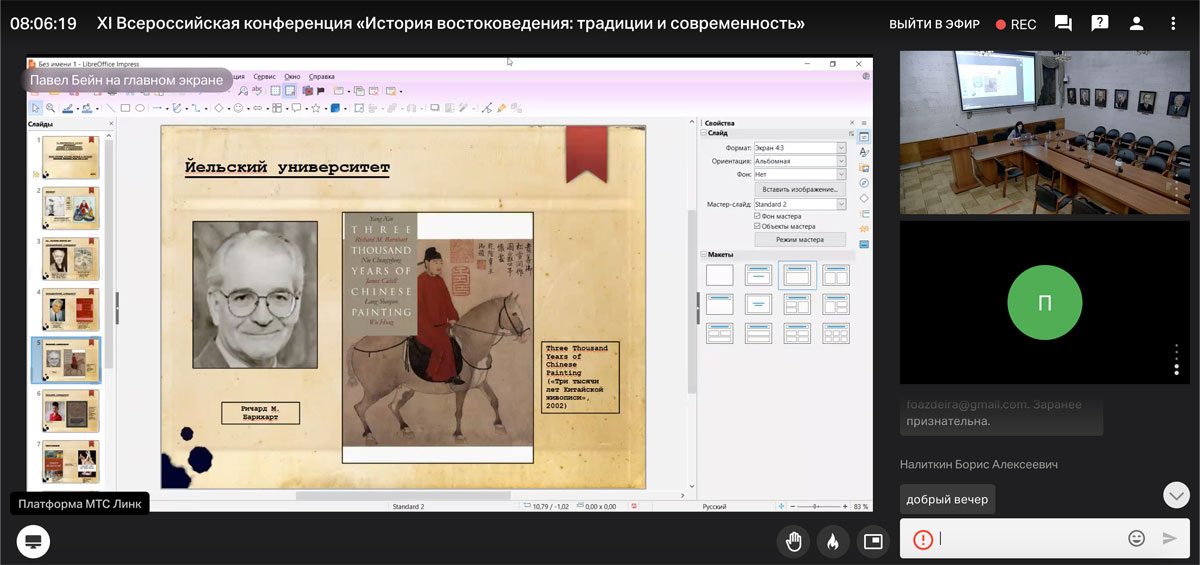1200x565 pixels.
Task: Select the Callout shapes tool
Action: [296, 108]
